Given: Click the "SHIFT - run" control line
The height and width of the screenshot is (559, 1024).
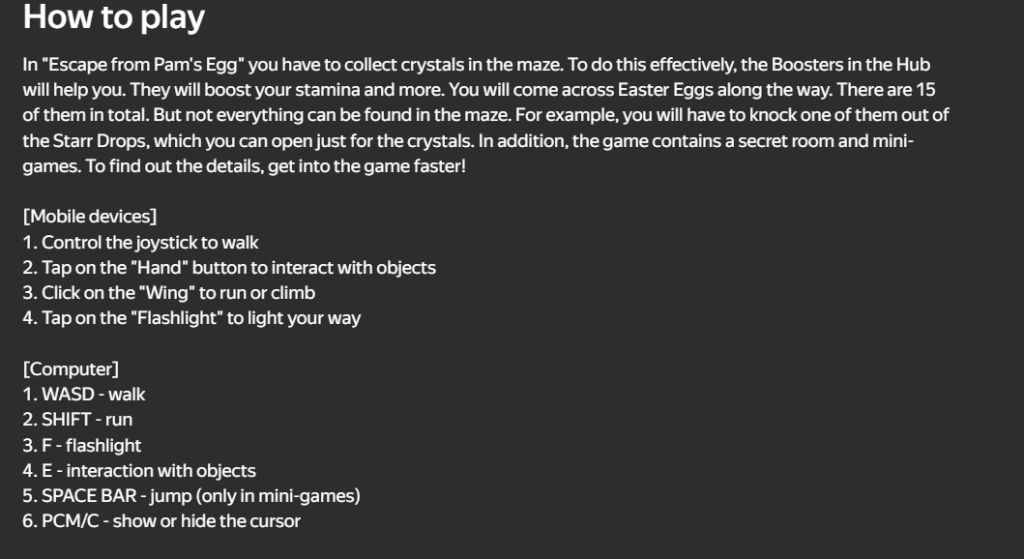Looking at the screenshot, I should pyautogui.click(x=77, y=420).
